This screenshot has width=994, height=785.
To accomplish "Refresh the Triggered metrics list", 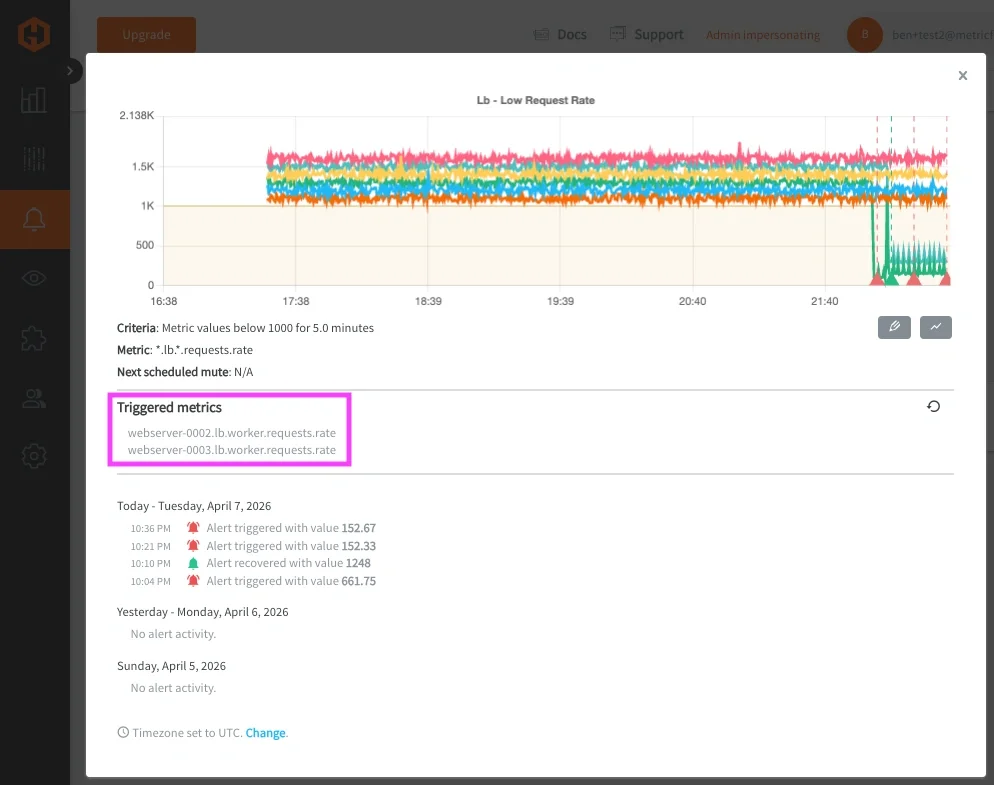I will click(933, 406).
